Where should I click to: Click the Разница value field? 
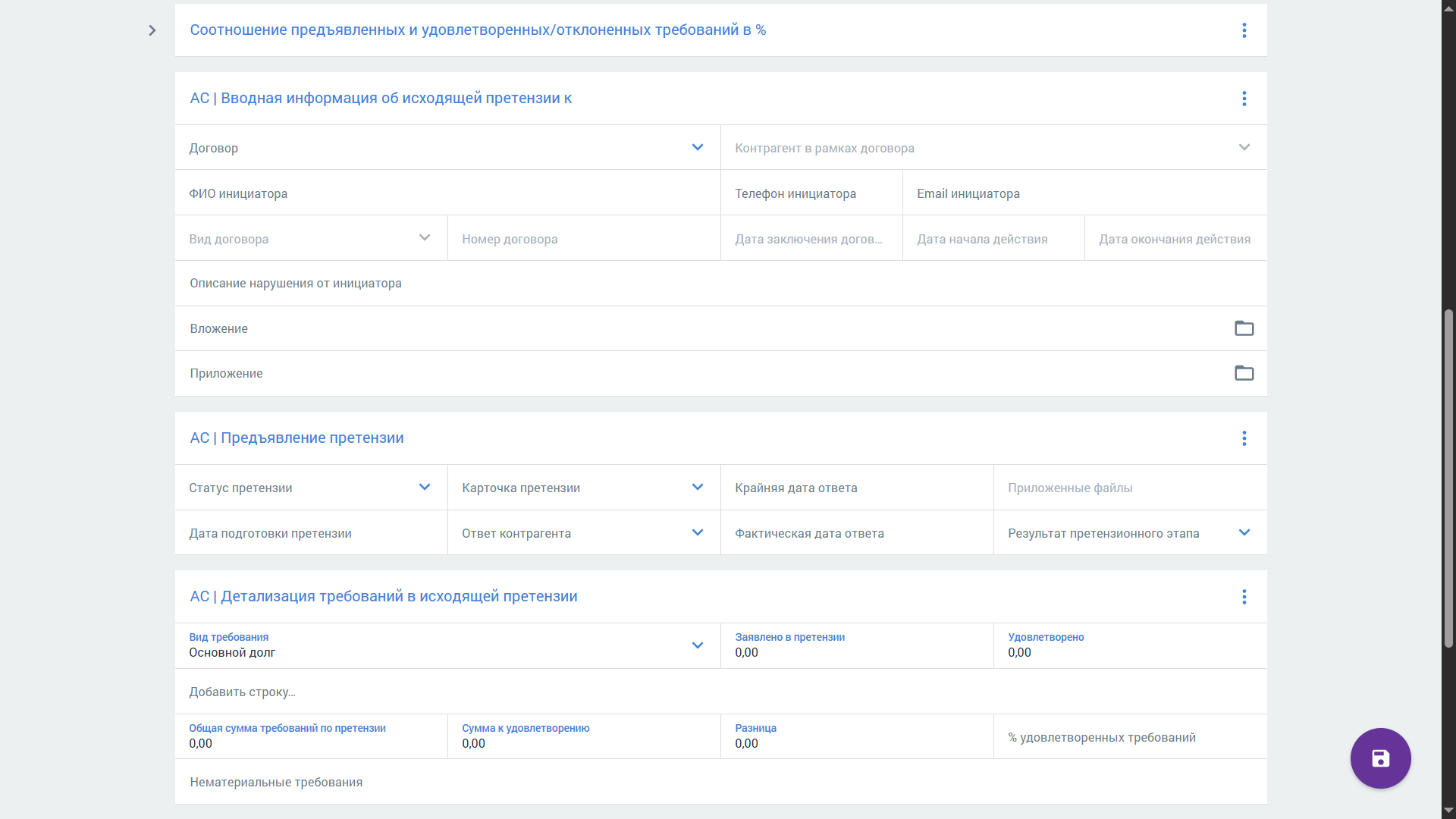click(857, 736)
